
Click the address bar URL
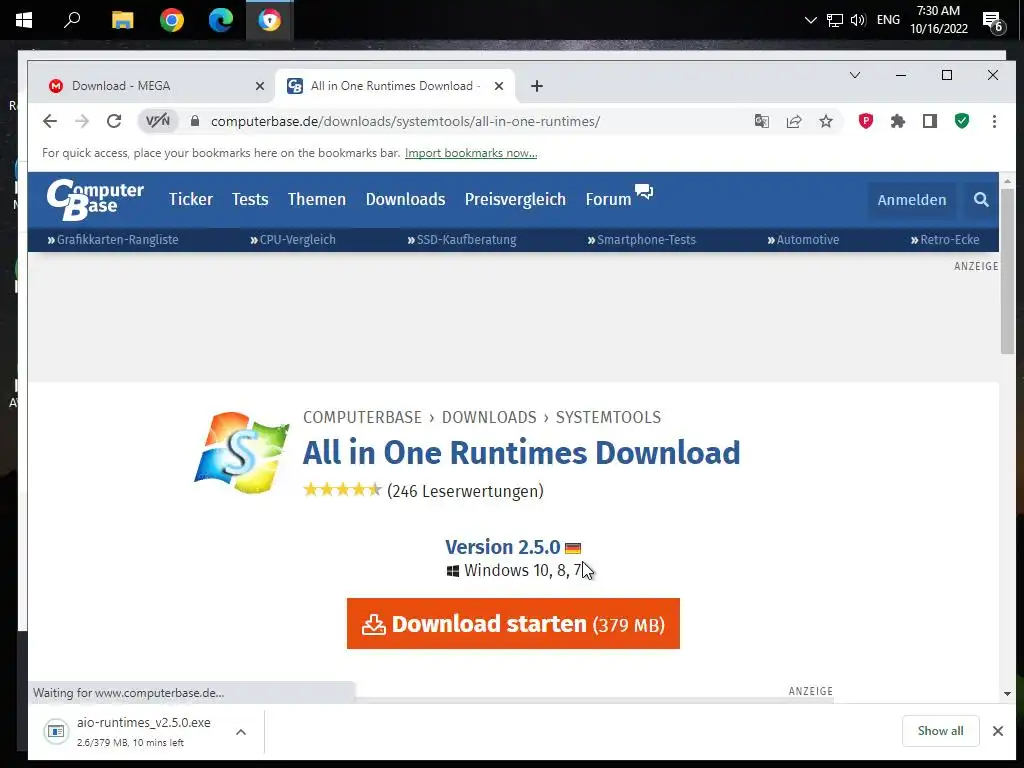coord(405,121)
